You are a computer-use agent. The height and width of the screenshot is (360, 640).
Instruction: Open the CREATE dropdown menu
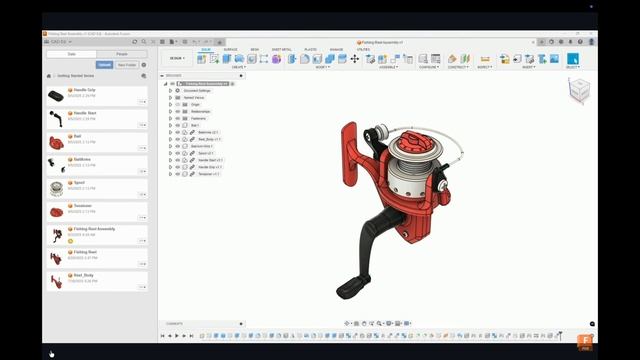(239, 67)
